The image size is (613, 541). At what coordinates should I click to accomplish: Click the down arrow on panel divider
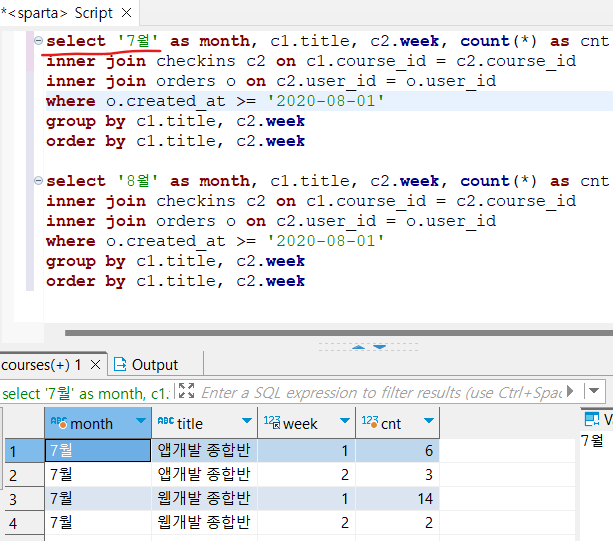pyautogui.click(x=379, y=347)
